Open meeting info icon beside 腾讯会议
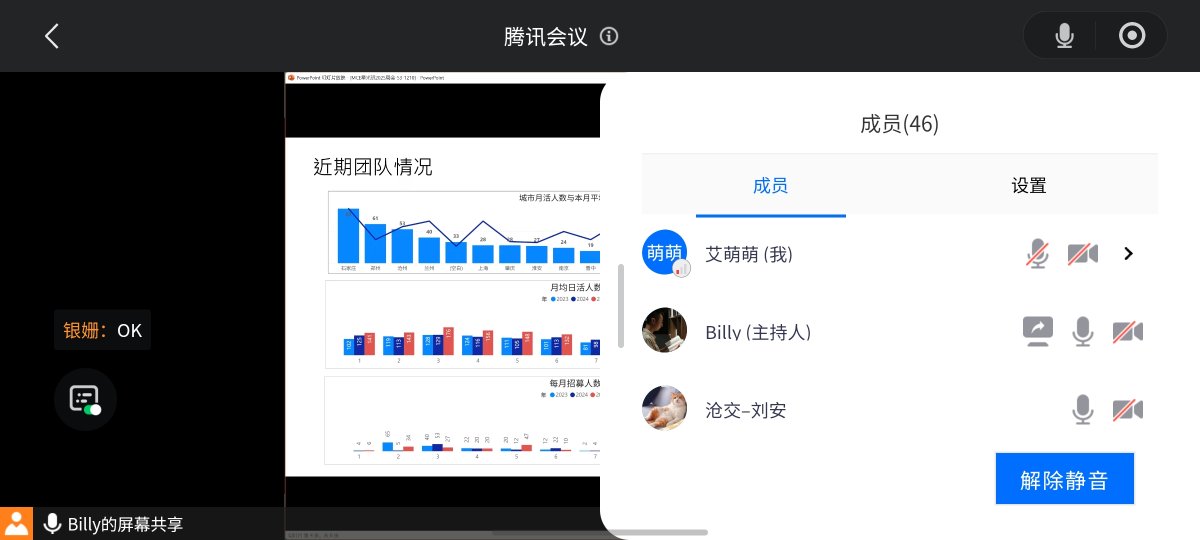Viewport: 1200px width, 540px height. point(609,37)
